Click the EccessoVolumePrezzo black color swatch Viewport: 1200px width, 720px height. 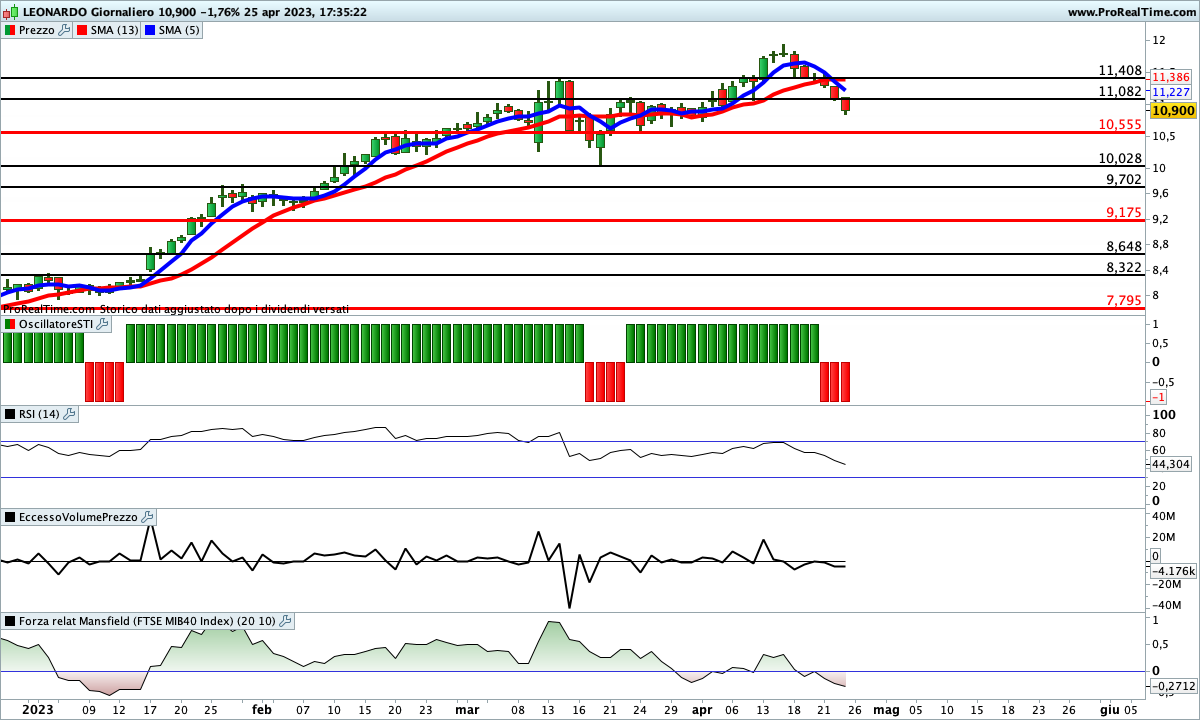(10, 517)
